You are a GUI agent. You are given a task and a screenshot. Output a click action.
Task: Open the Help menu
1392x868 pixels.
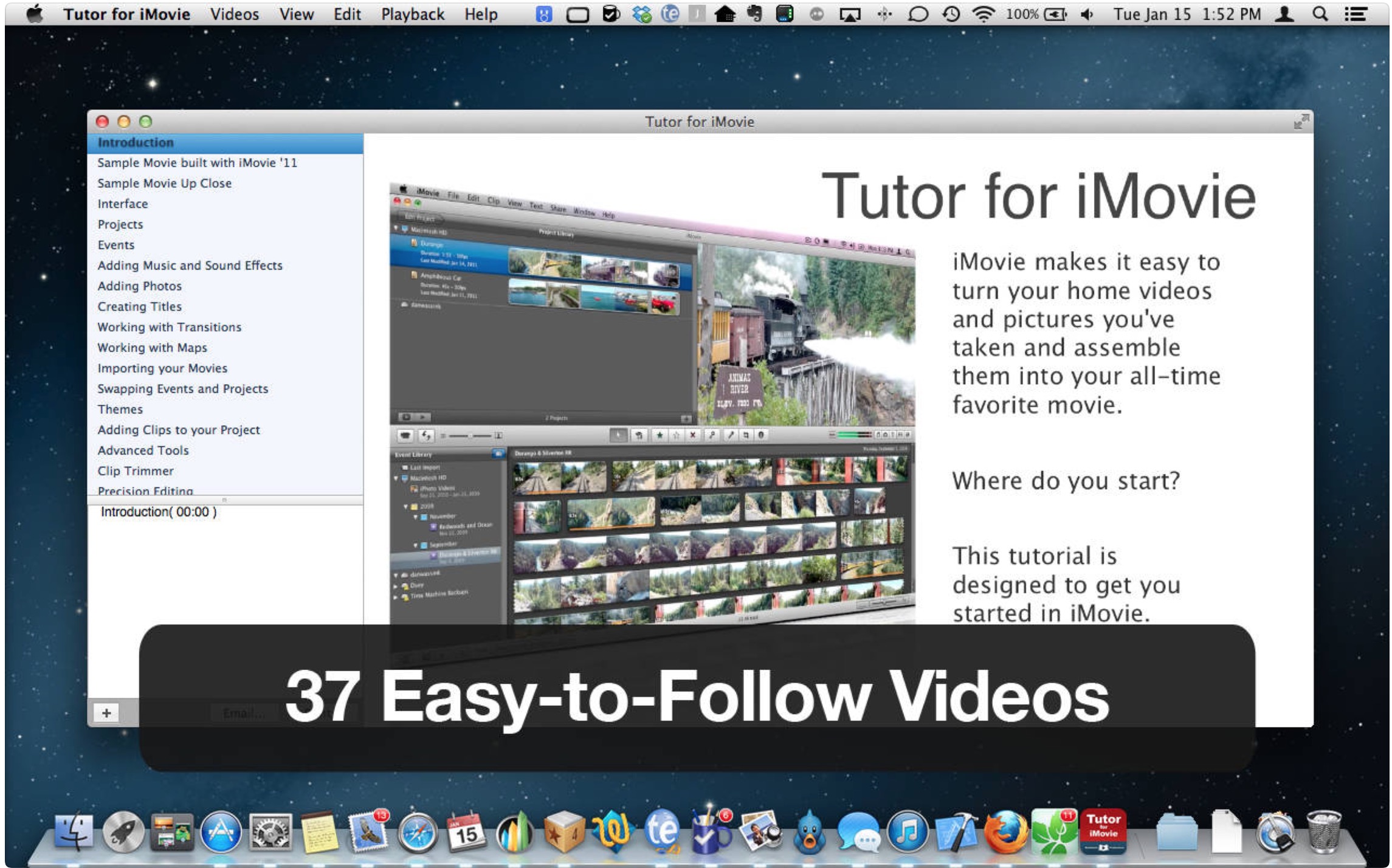pos(480,14)
